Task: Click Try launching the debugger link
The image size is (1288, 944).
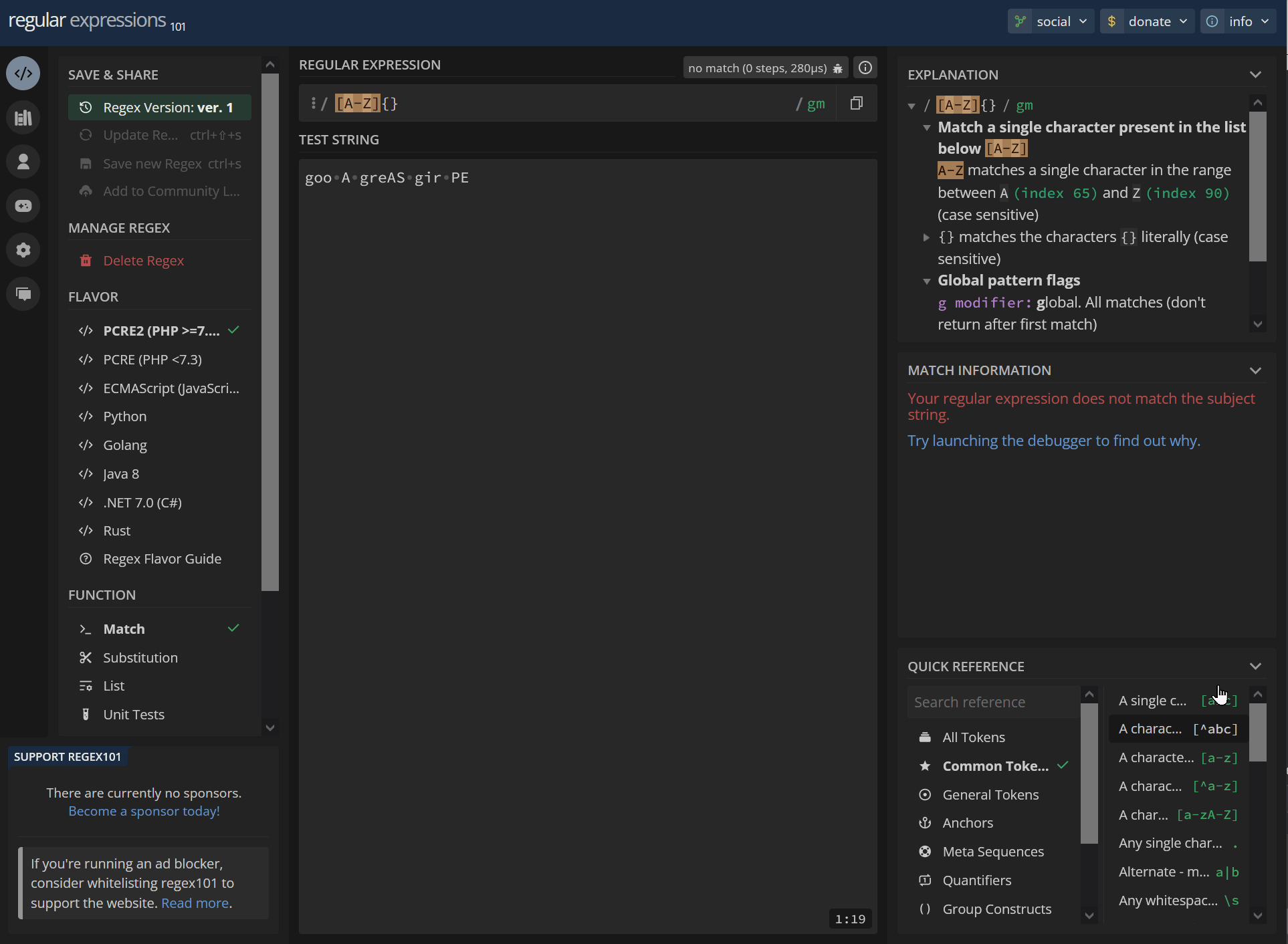Action: coord(1054,441)
